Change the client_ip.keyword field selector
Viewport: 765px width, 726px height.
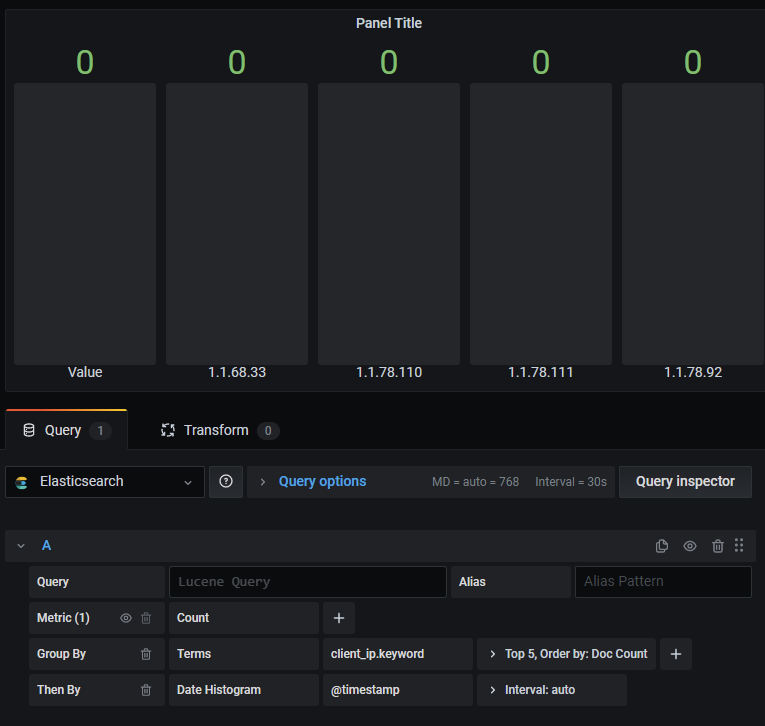coord(398,654)
